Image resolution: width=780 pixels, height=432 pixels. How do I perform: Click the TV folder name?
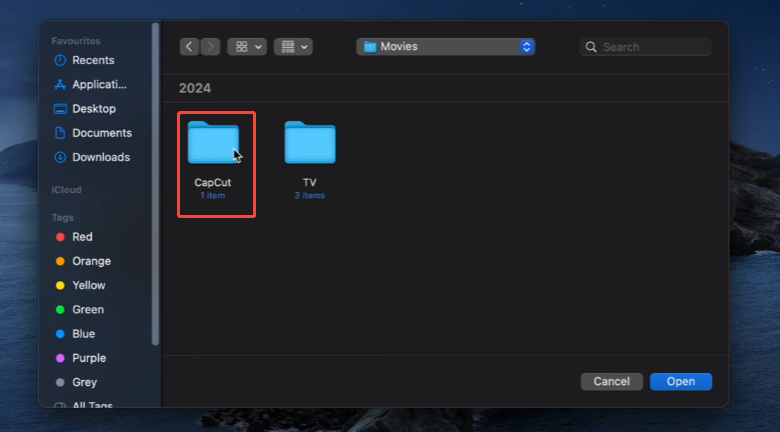pyautogui.click(x=310, y=183)
